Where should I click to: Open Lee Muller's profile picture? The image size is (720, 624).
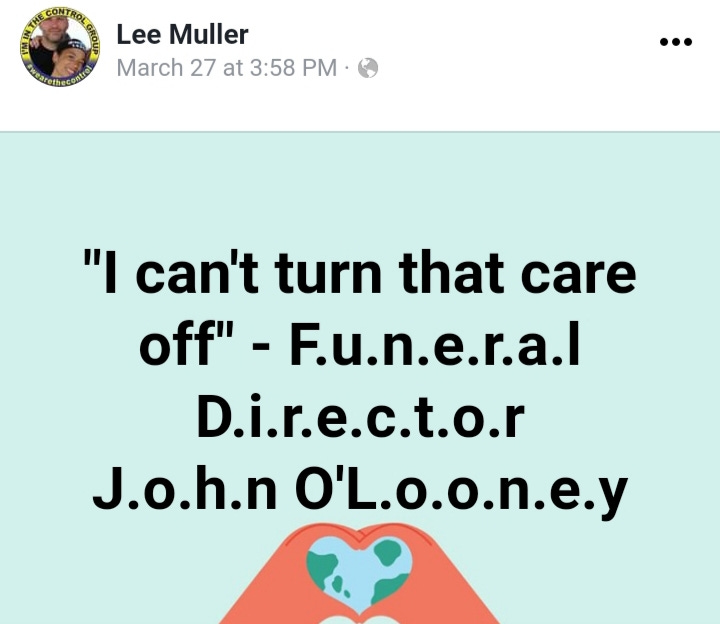(60, 47)
